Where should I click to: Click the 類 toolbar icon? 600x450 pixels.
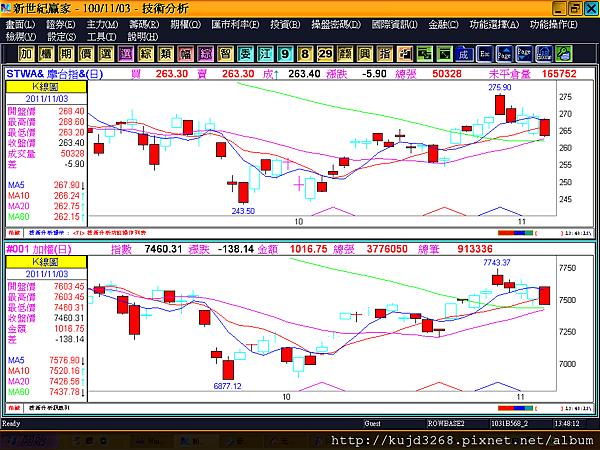coord(165,54)
